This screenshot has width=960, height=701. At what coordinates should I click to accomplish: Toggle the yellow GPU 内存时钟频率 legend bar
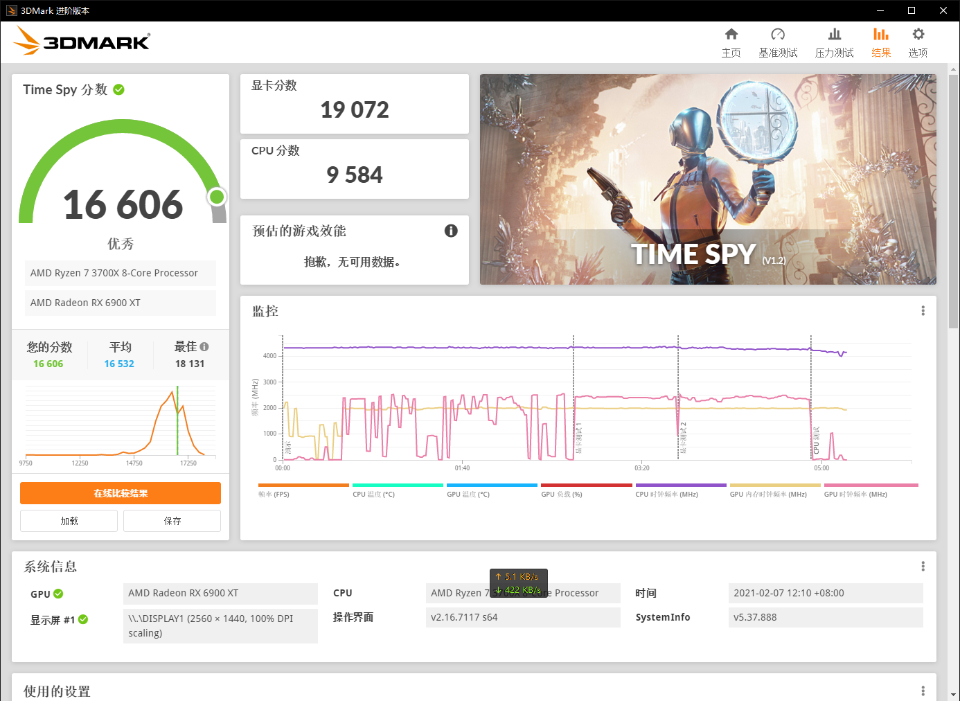click(x=775, y=485)
